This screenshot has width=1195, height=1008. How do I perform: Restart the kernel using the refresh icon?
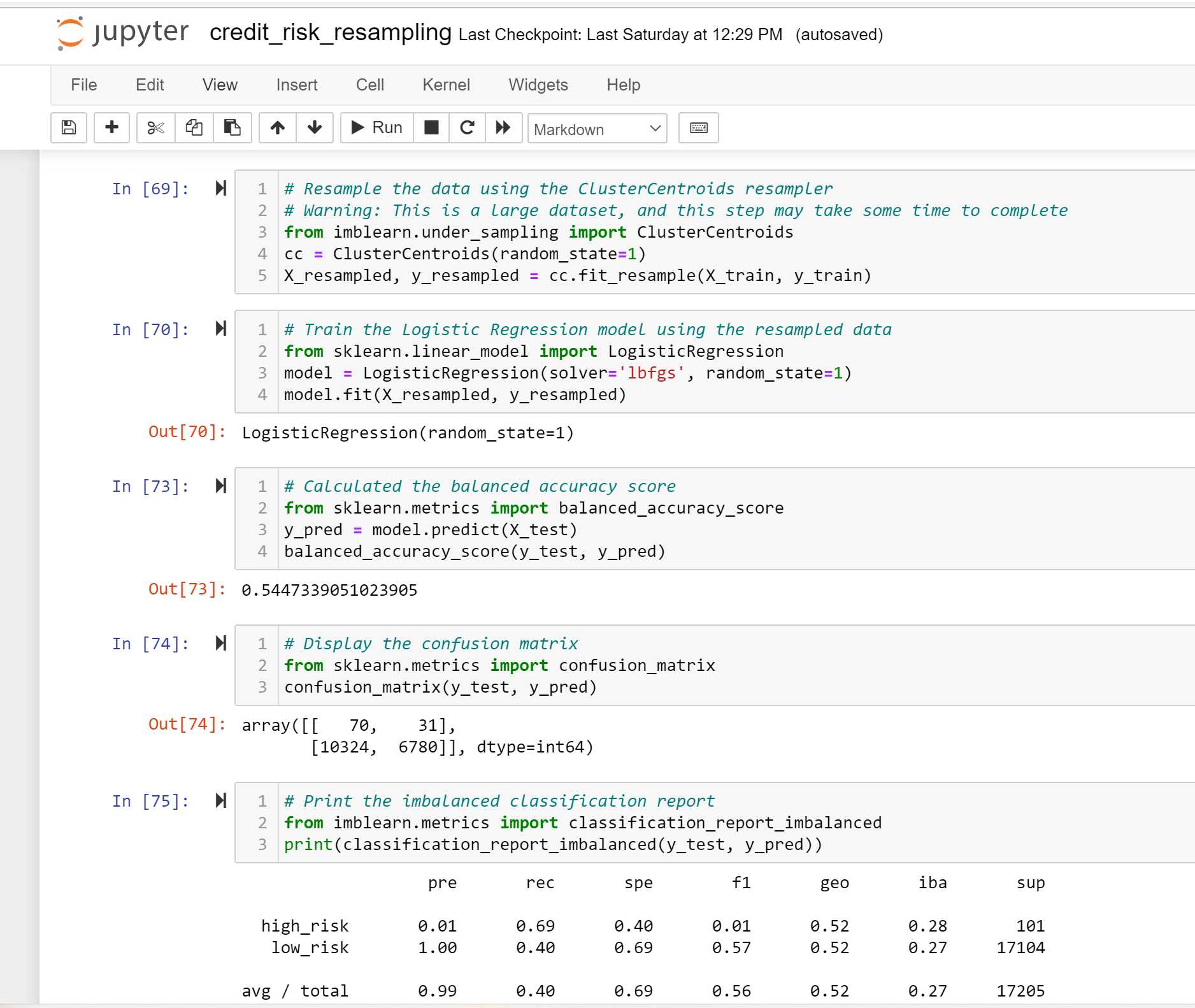point(467,127)
